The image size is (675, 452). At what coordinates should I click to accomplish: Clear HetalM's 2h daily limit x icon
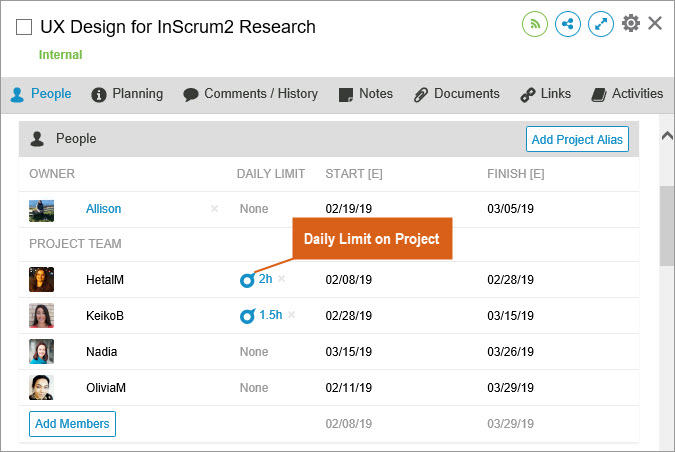pyautogui.click(x=282, y=279)
